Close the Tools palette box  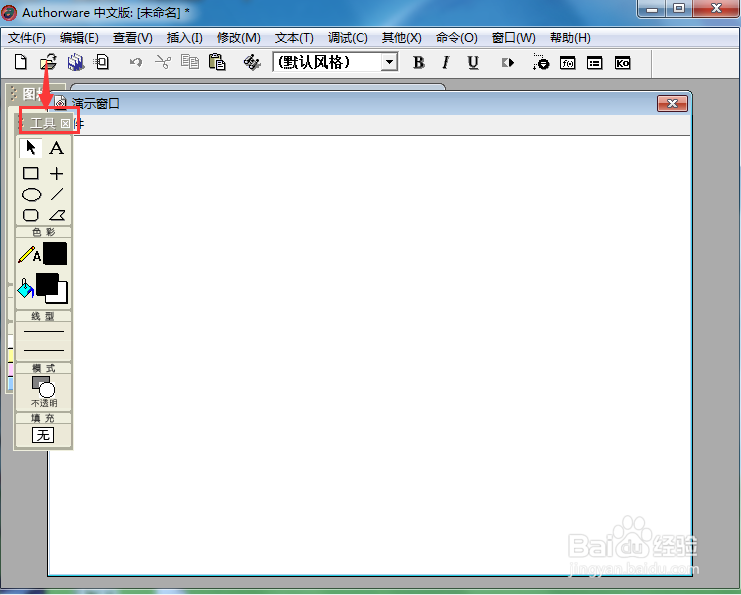click(x=66, y=124)
